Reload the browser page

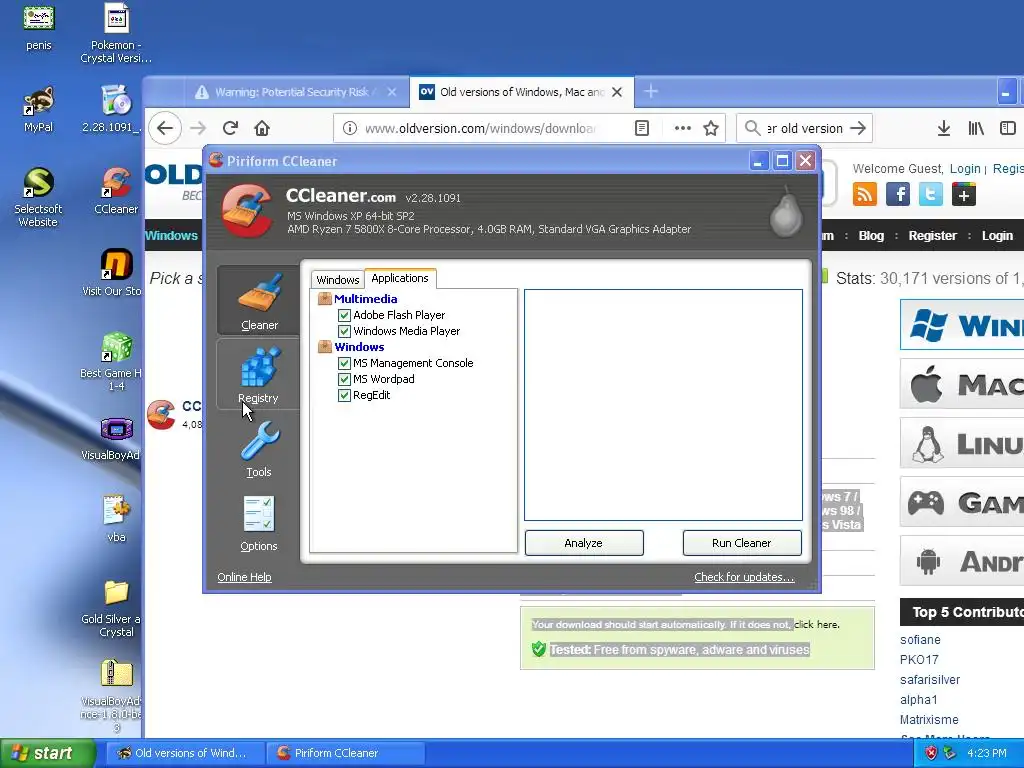point(230,128)
